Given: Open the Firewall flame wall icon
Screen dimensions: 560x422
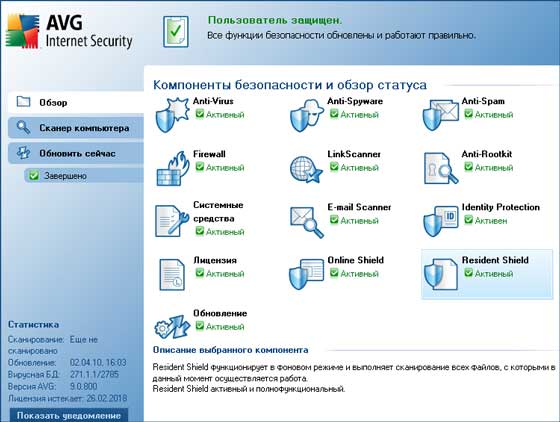Looking at the screenshot, I should (x=173, y=168).
